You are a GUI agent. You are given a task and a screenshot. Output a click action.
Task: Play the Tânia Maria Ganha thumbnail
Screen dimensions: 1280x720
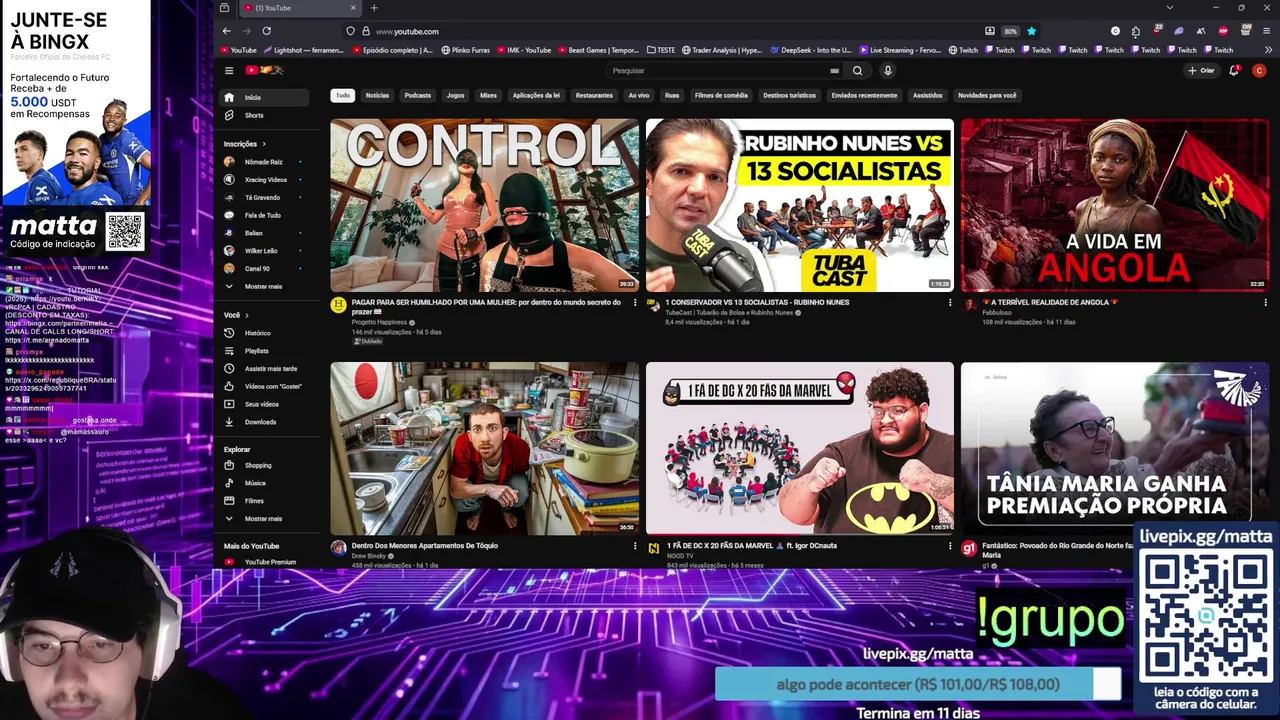1114,448
